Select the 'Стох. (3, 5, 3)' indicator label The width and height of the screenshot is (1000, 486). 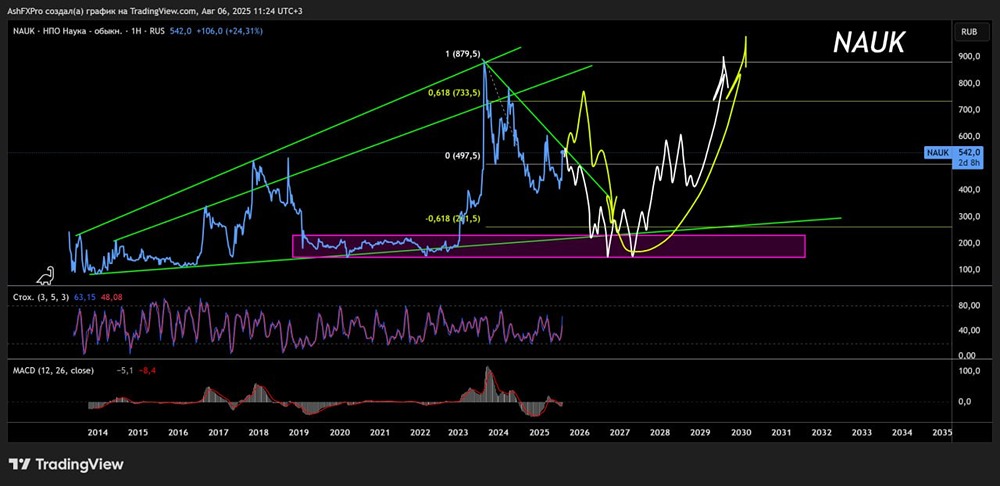(40, 297)
